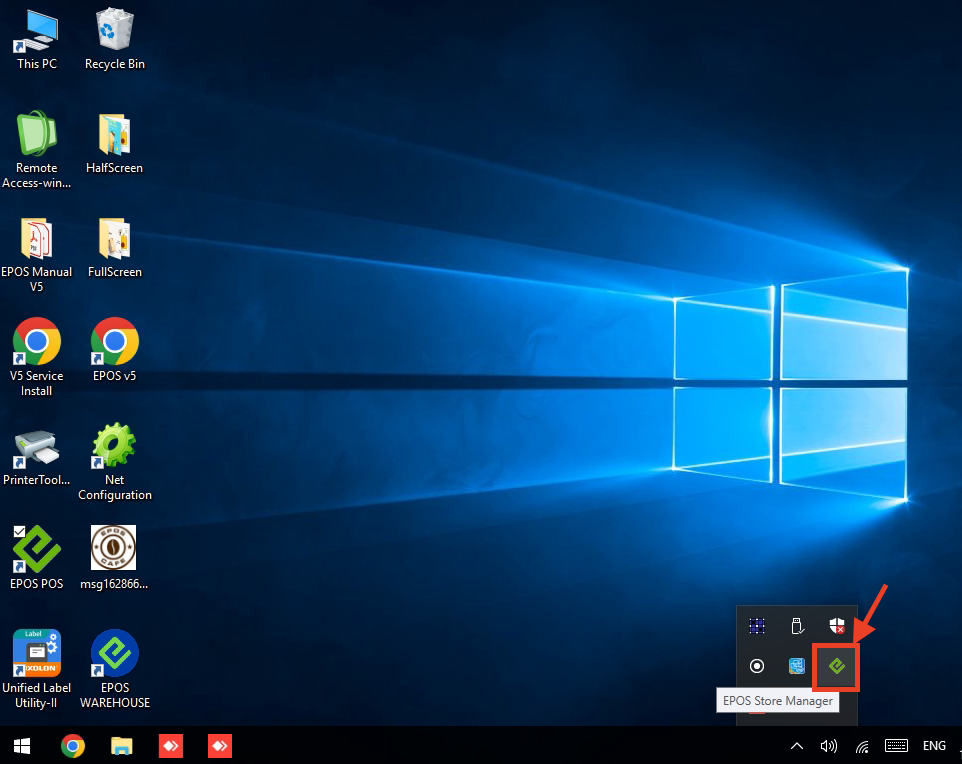Click the EPOS Store Manager tray icon

836,666
